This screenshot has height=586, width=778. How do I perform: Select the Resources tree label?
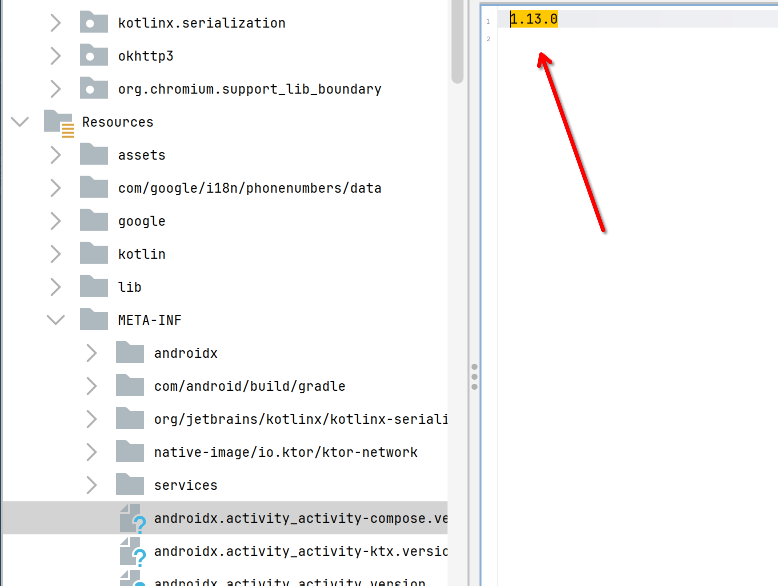118,122
